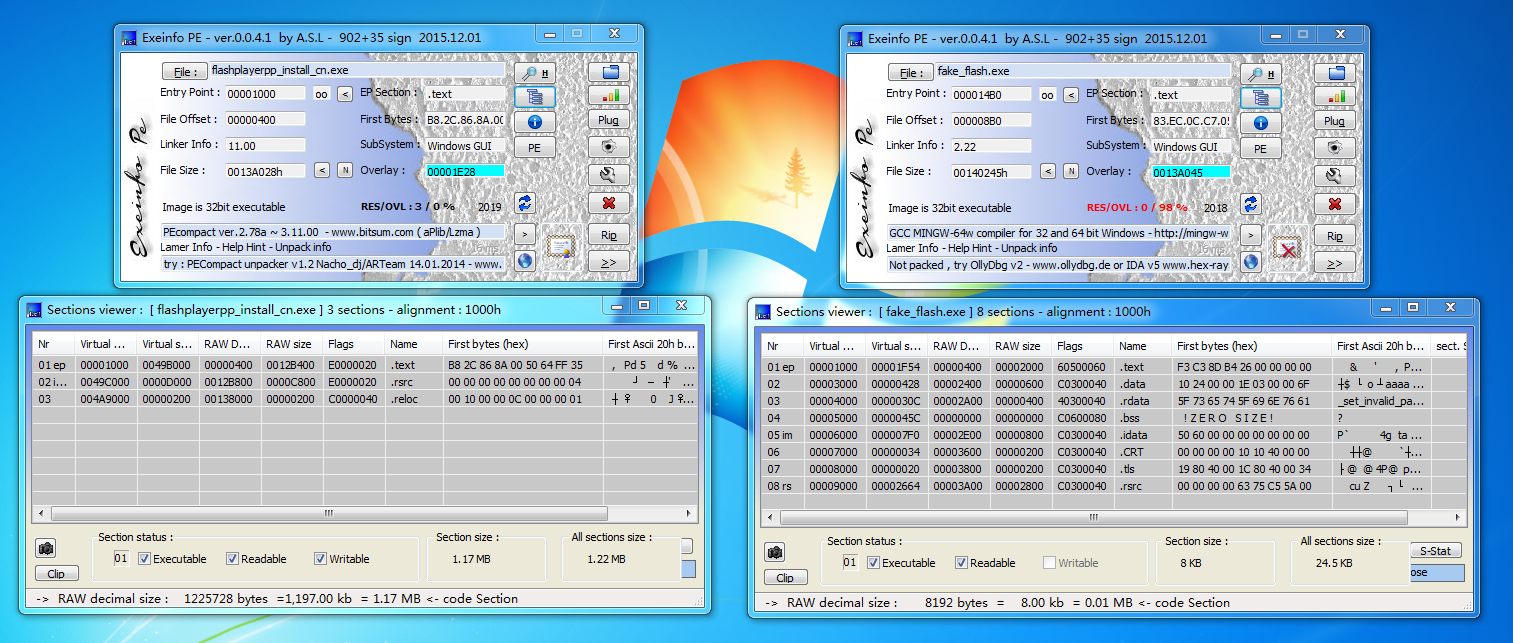Click PE button in flashplayerpp Exeinfo window
The width and height of the screenshot is (1513, 643).
(x=534, y=147)
